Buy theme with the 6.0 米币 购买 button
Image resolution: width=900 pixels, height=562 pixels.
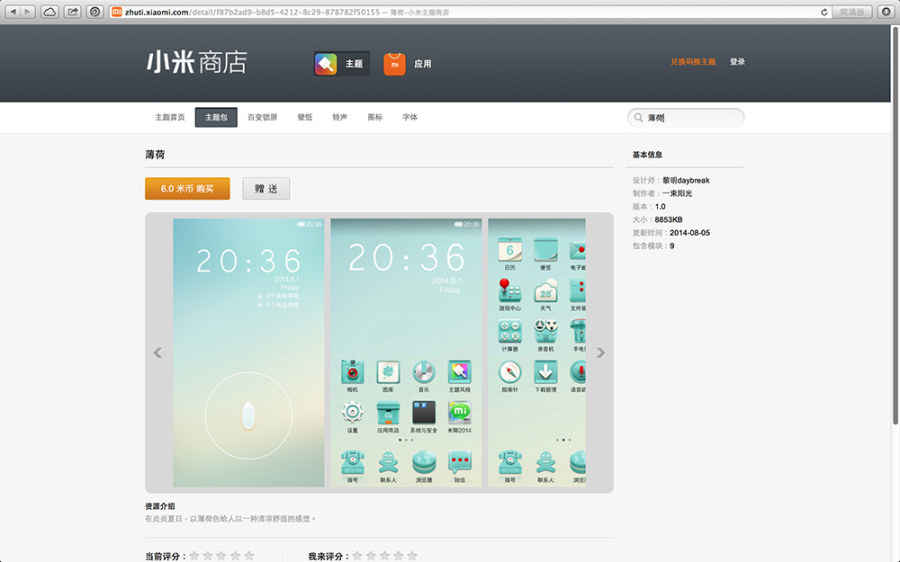click(x=187, y=188)
